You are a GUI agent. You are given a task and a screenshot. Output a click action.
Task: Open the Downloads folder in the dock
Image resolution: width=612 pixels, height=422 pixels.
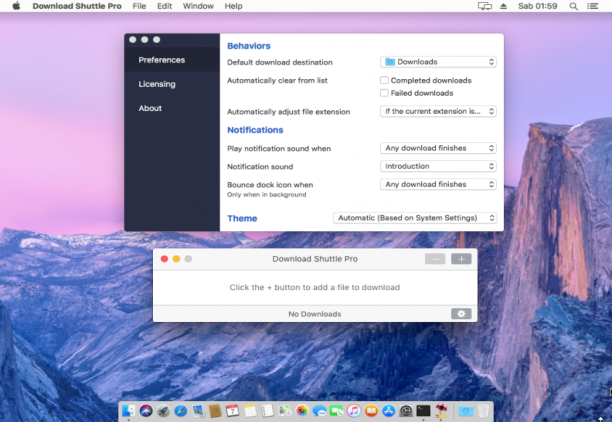click(x=465, y=411)
